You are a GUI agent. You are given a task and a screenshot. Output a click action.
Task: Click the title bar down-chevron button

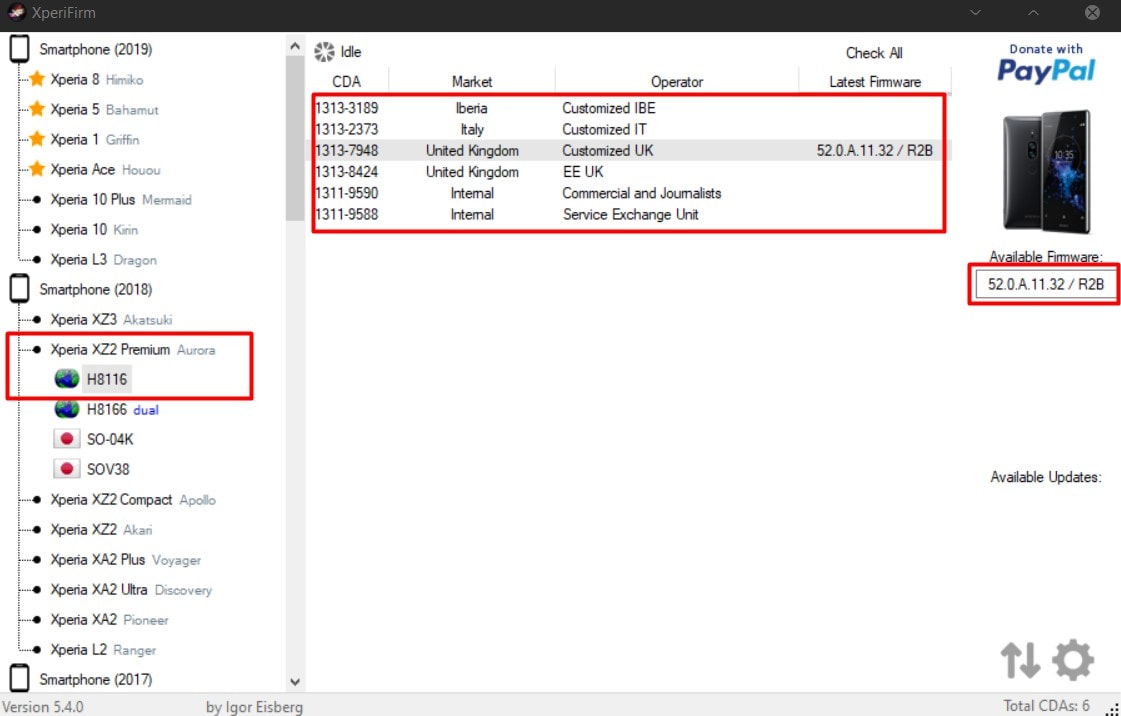coord(975,13)
